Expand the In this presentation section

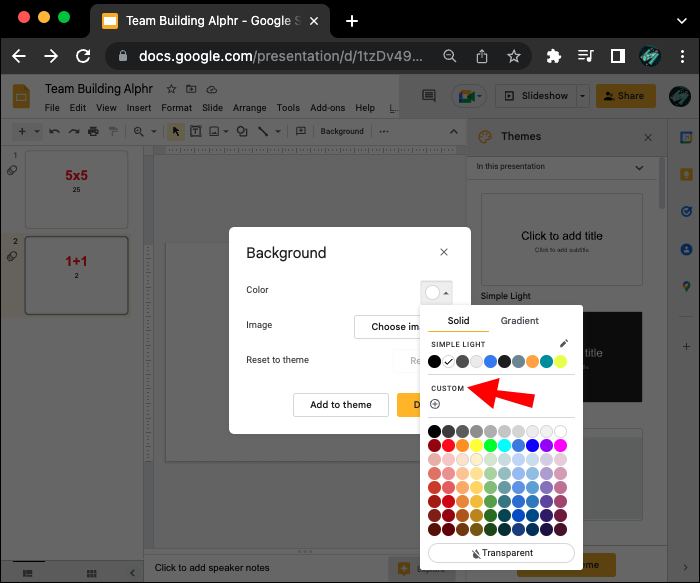tap(640, 167)
